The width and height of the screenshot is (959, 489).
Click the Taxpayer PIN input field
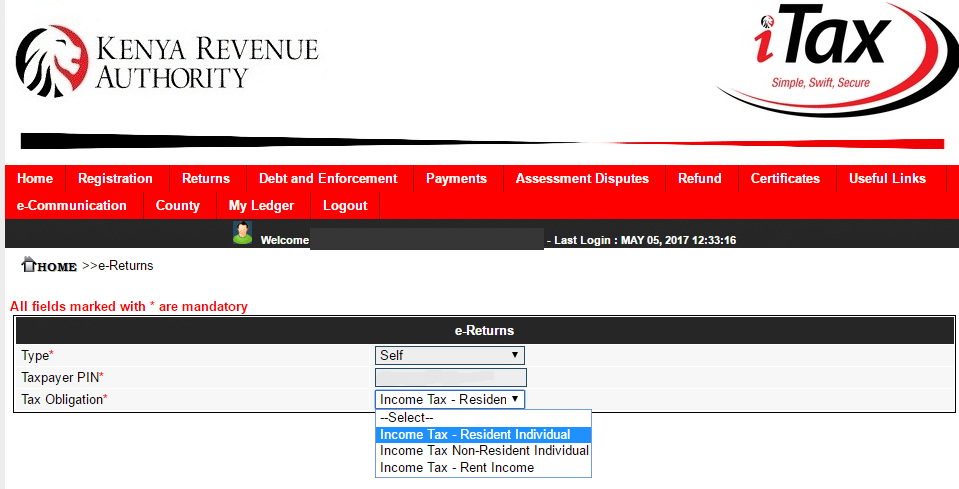[x=450, y=377]
